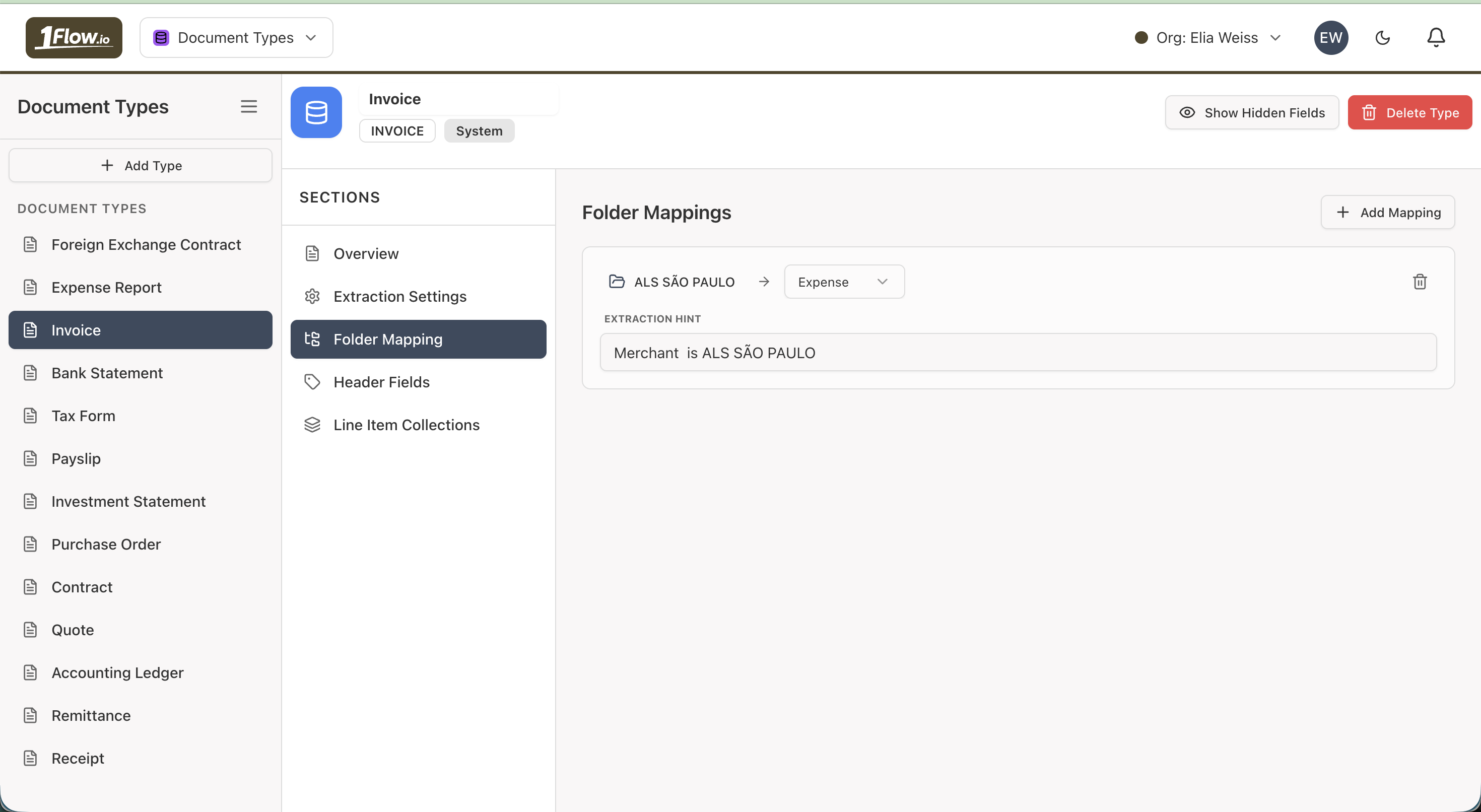Screen dimensions: 1481x812
Task: Click the Invoice database icon
Action: pyautogui.click(x=316, y=111)
